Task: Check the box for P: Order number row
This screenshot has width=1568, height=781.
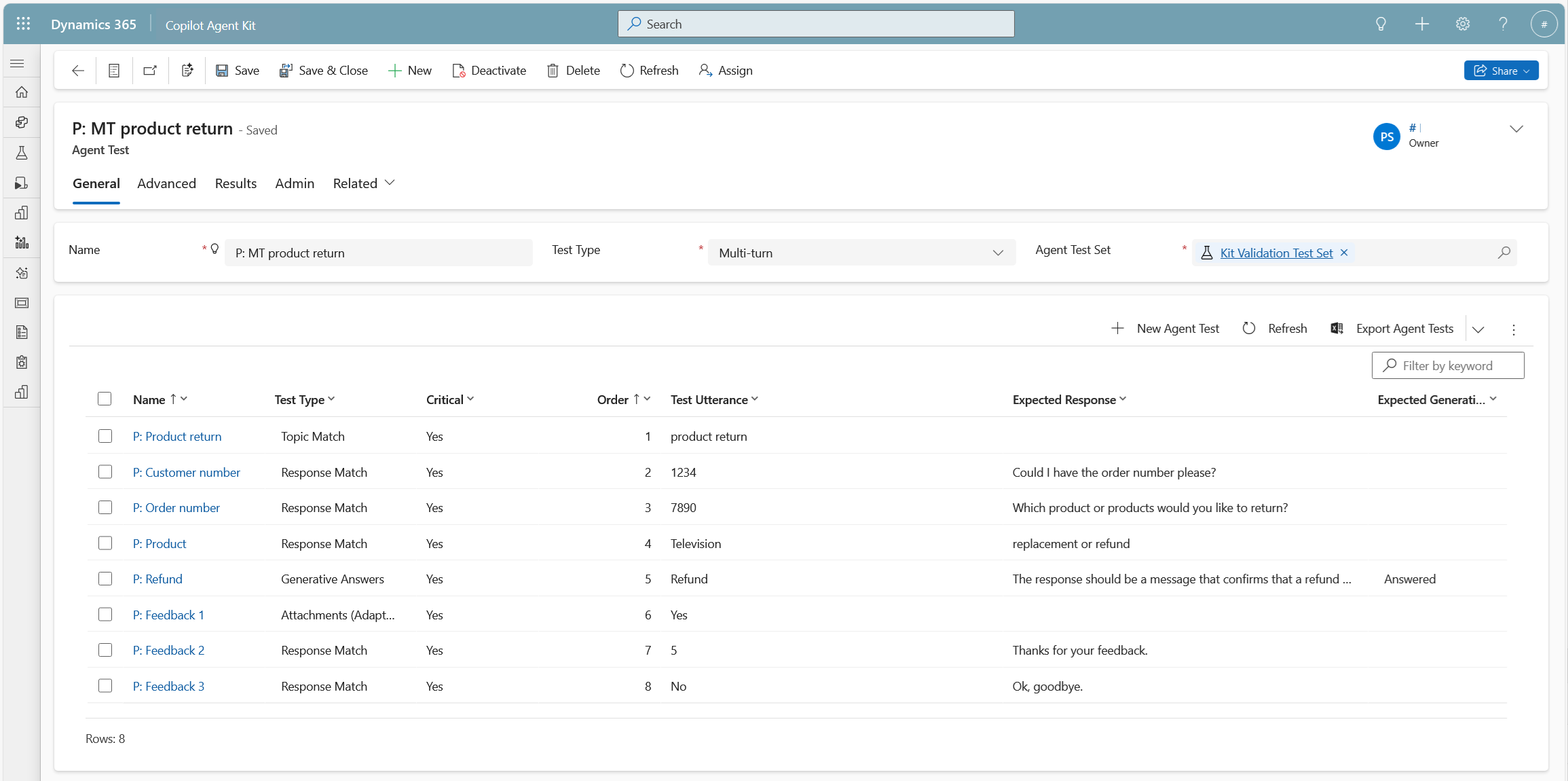Action: (105, 507)
